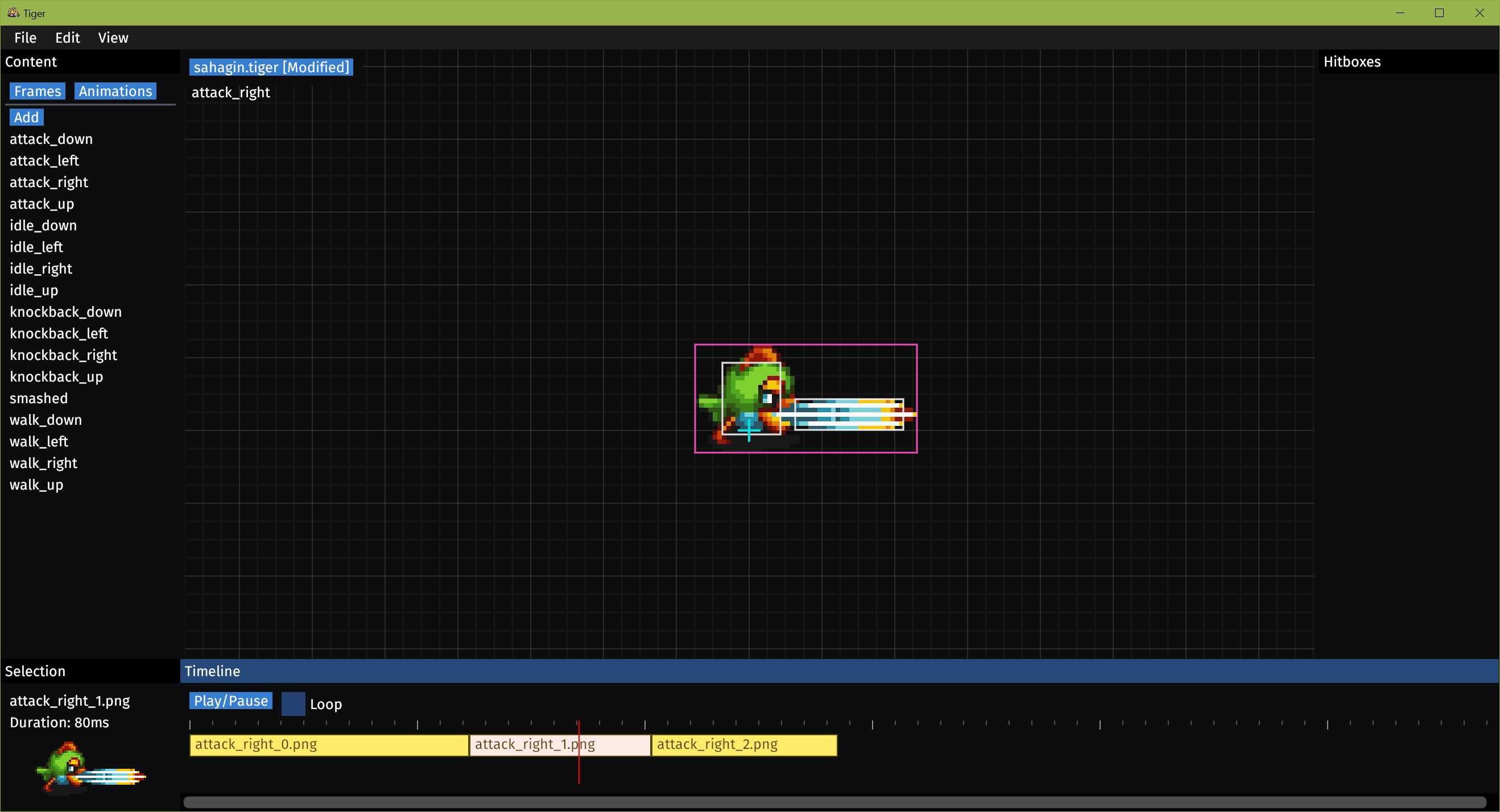Viewport: 1500px width, 812px height.
Task: Enable the Loop checkbox
Action: click(293, 704)
